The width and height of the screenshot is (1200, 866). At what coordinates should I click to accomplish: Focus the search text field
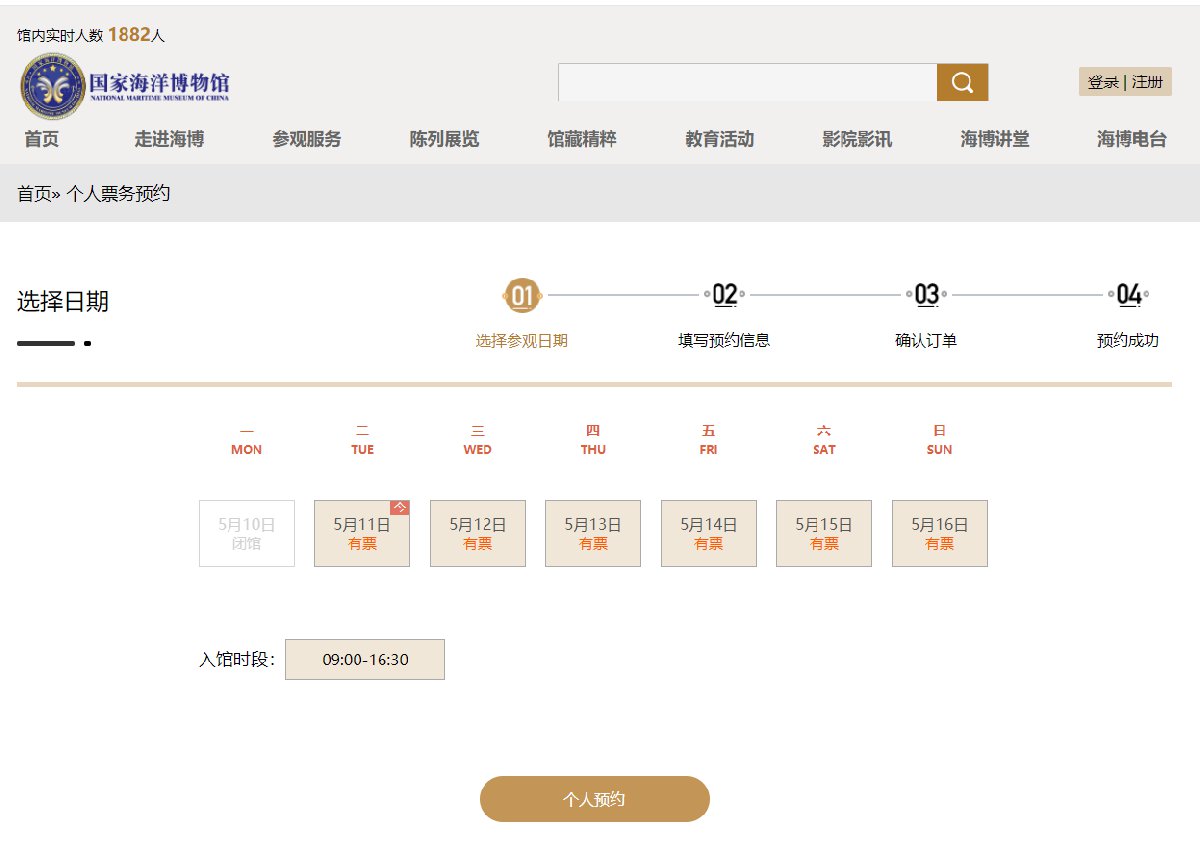pos(747,83)
